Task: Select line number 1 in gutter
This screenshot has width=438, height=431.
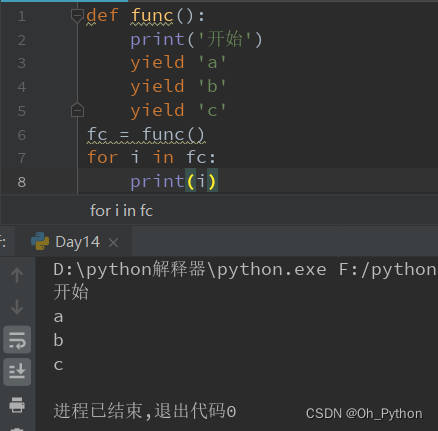Action: pos(22,16)
